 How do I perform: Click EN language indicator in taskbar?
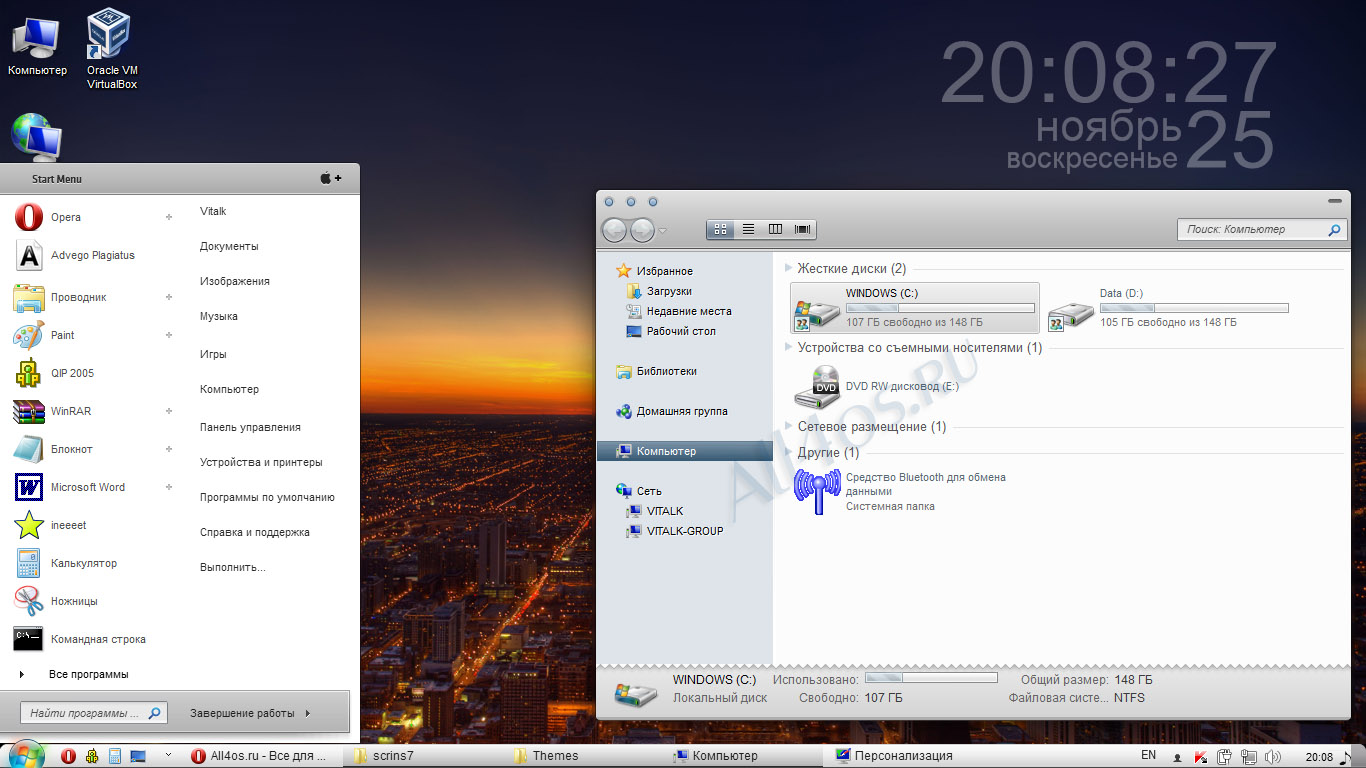coord(1149,756)
